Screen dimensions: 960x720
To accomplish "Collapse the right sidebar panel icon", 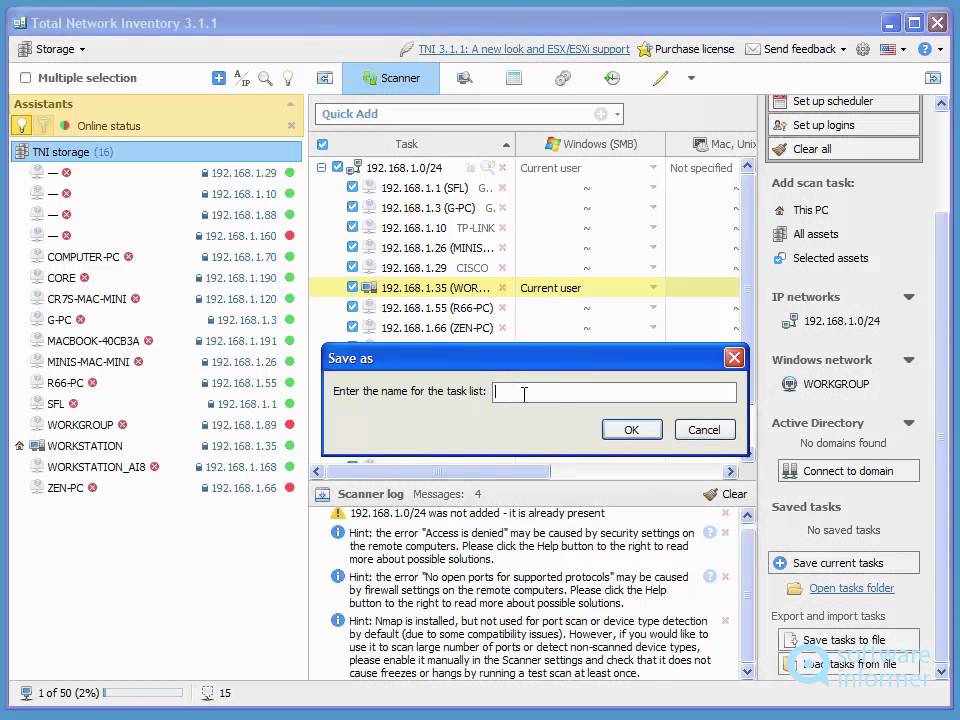I will [932, 78].
